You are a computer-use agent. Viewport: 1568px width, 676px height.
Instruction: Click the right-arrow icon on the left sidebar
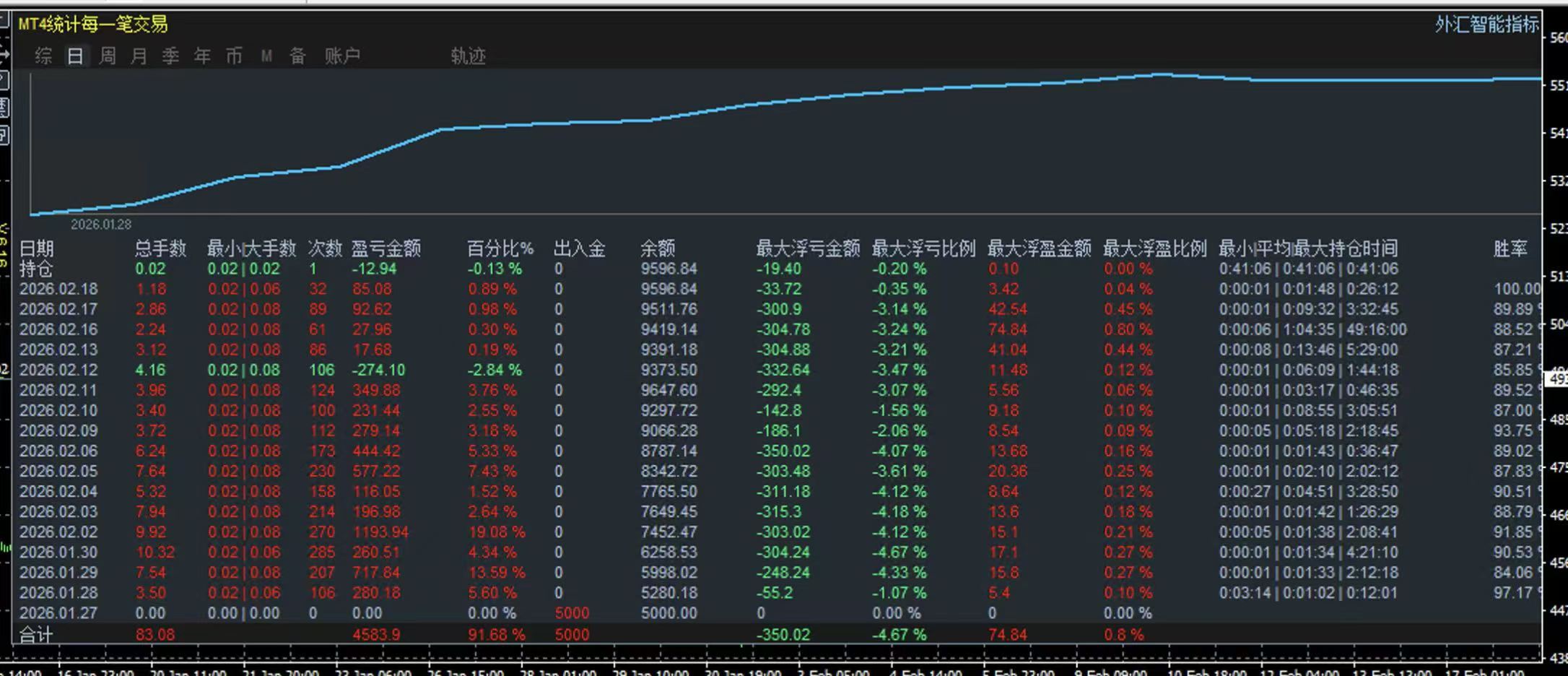[x=6, y=54]
